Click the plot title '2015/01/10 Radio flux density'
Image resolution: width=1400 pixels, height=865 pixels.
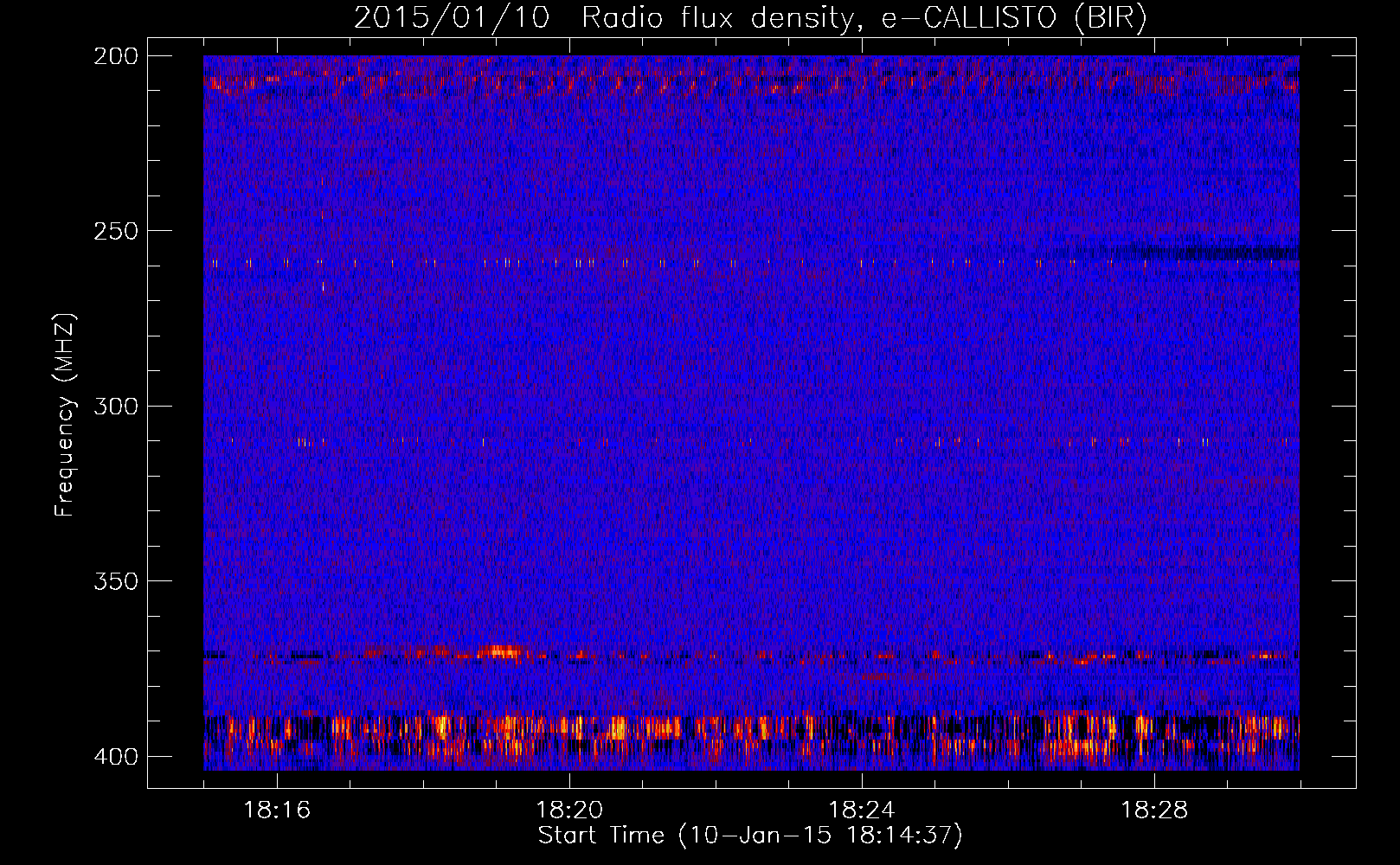(750, 18)
